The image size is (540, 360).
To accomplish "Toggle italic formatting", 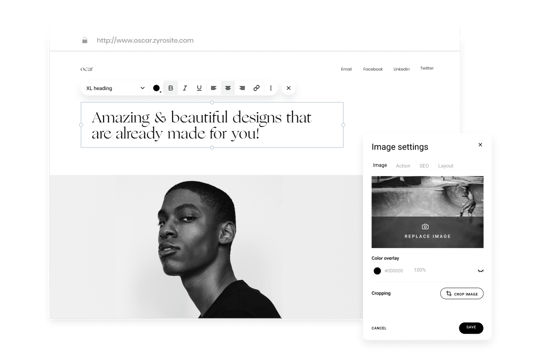I will click(185, 88).
